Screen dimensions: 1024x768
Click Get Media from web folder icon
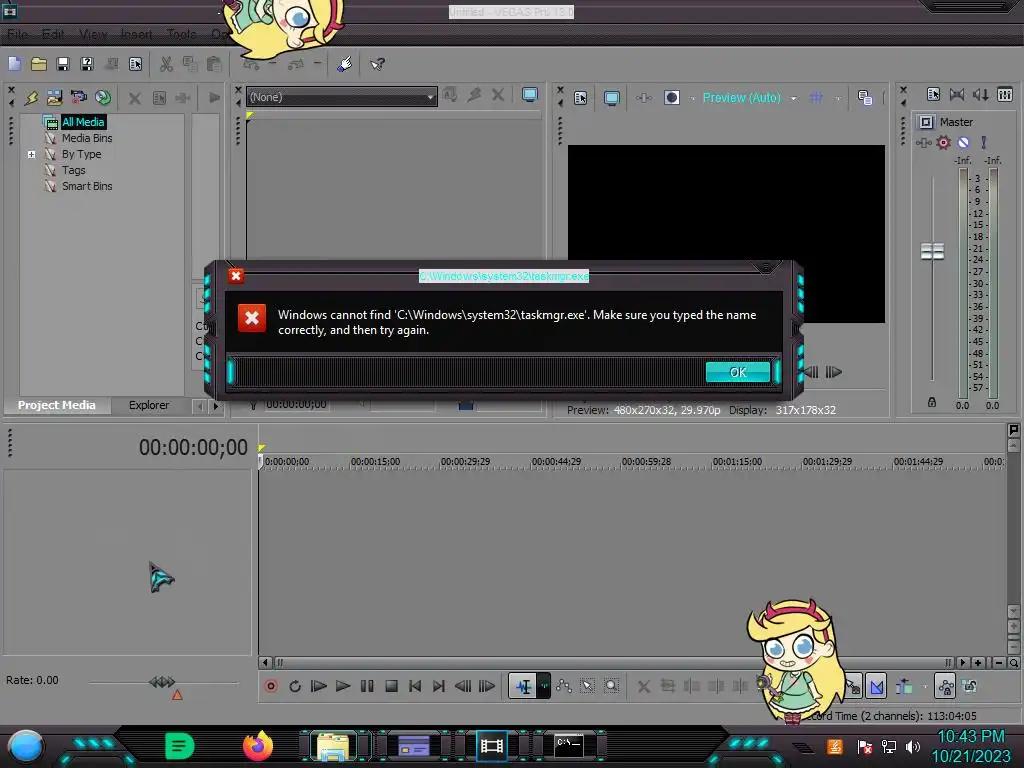54,98
